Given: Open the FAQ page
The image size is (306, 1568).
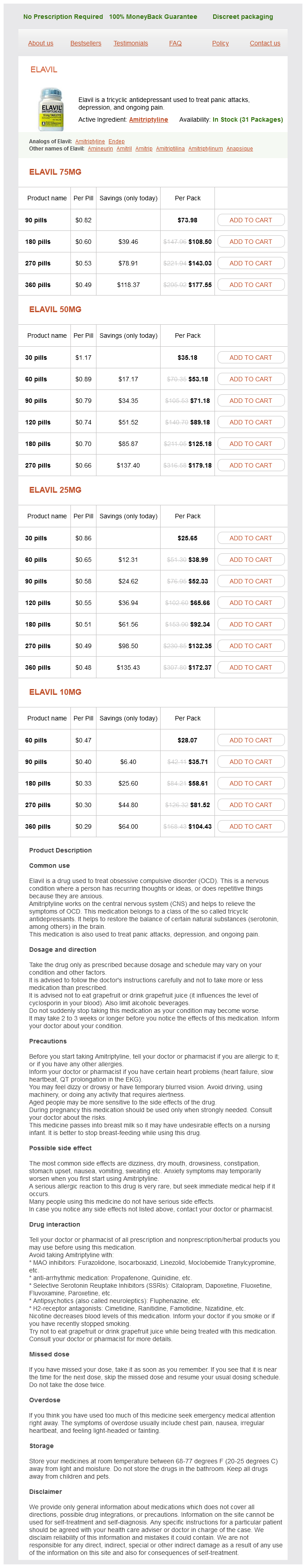Looking at the screenshot, I should point(175,43).
